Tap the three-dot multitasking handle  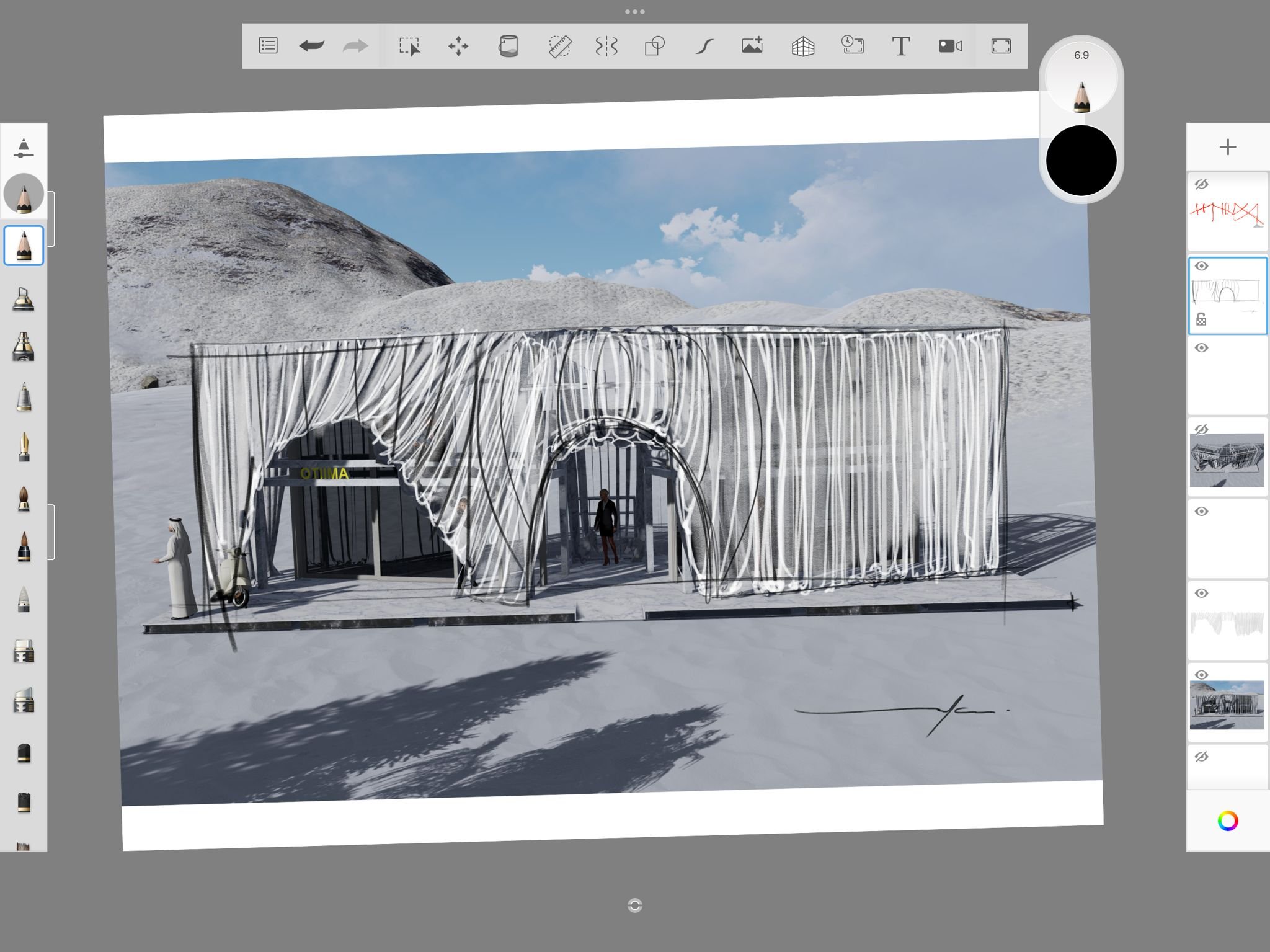coord(634,12)
